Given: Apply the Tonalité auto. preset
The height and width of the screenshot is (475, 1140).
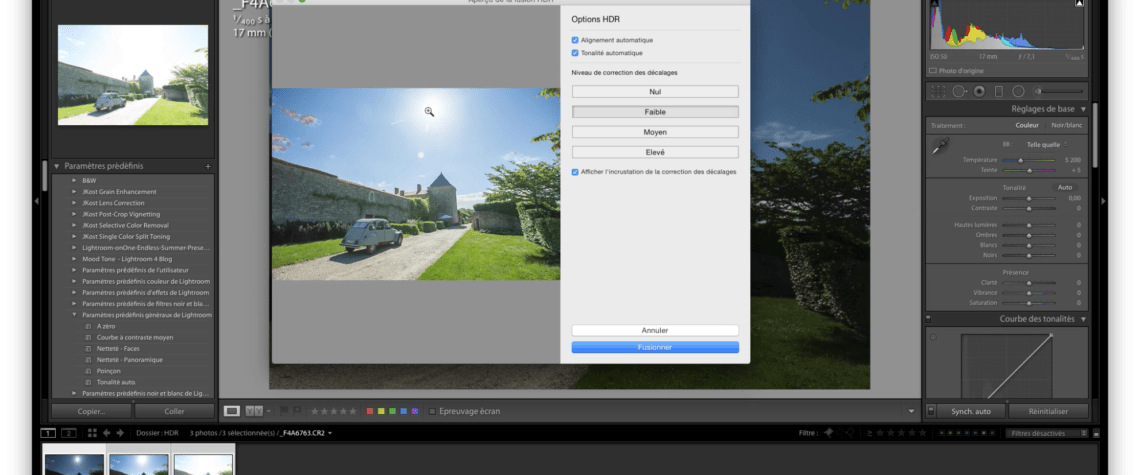Looking at the screenshot, I should click(116, 382).
